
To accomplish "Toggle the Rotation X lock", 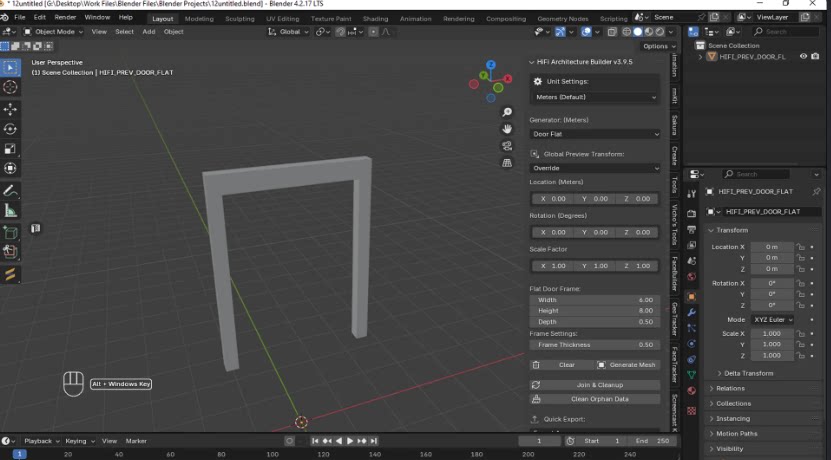I will (x=800, y=284).
